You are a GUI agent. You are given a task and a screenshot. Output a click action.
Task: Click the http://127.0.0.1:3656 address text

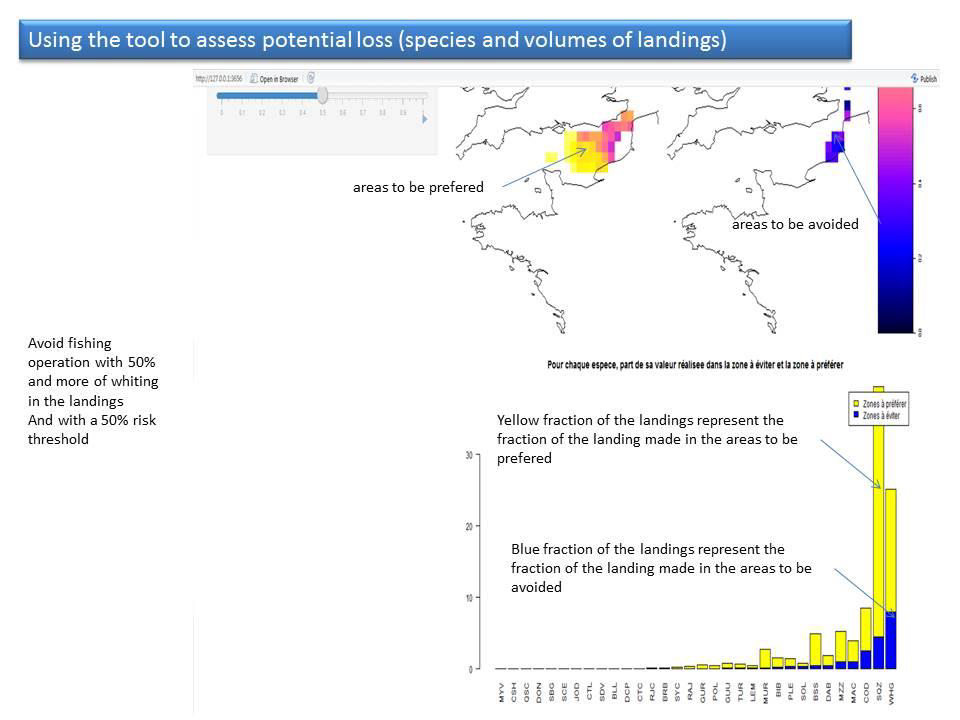tap(219, 78)
